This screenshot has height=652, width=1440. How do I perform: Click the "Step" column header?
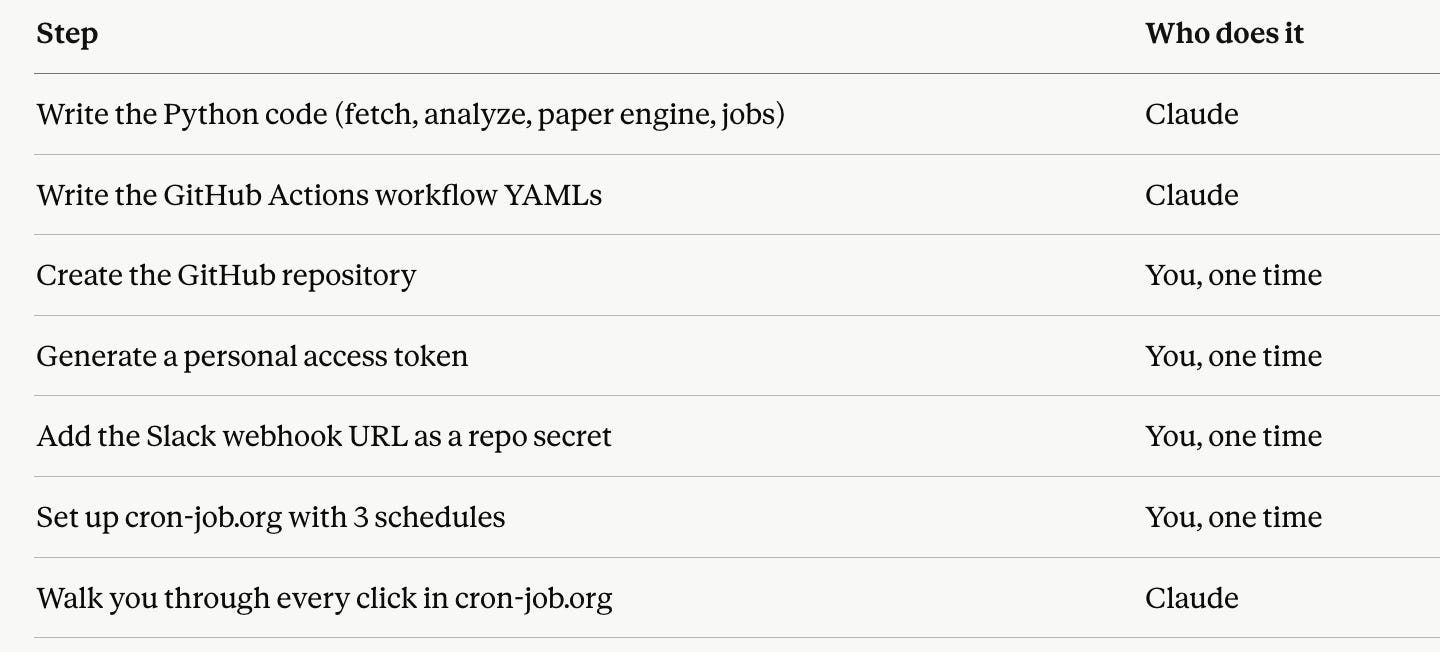[x=67, y=34]
